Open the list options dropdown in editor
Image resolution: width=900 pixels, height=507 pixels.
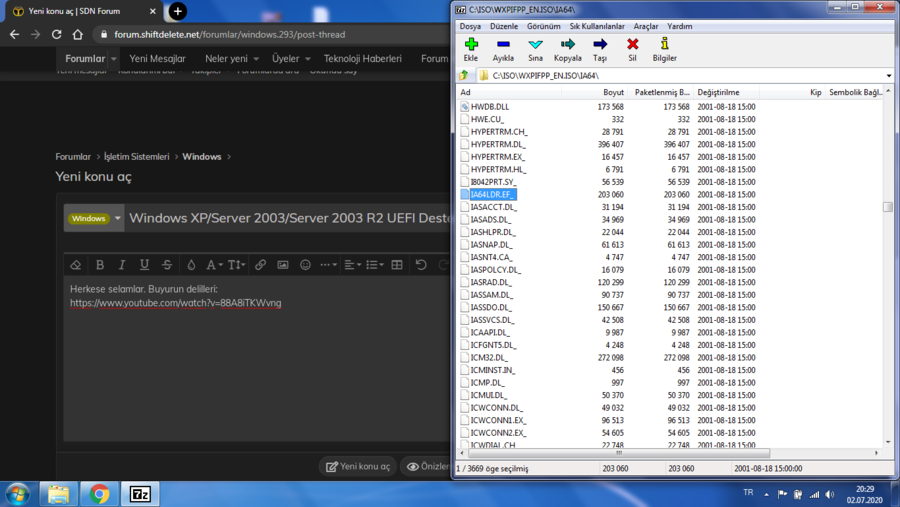click(375, 265)
